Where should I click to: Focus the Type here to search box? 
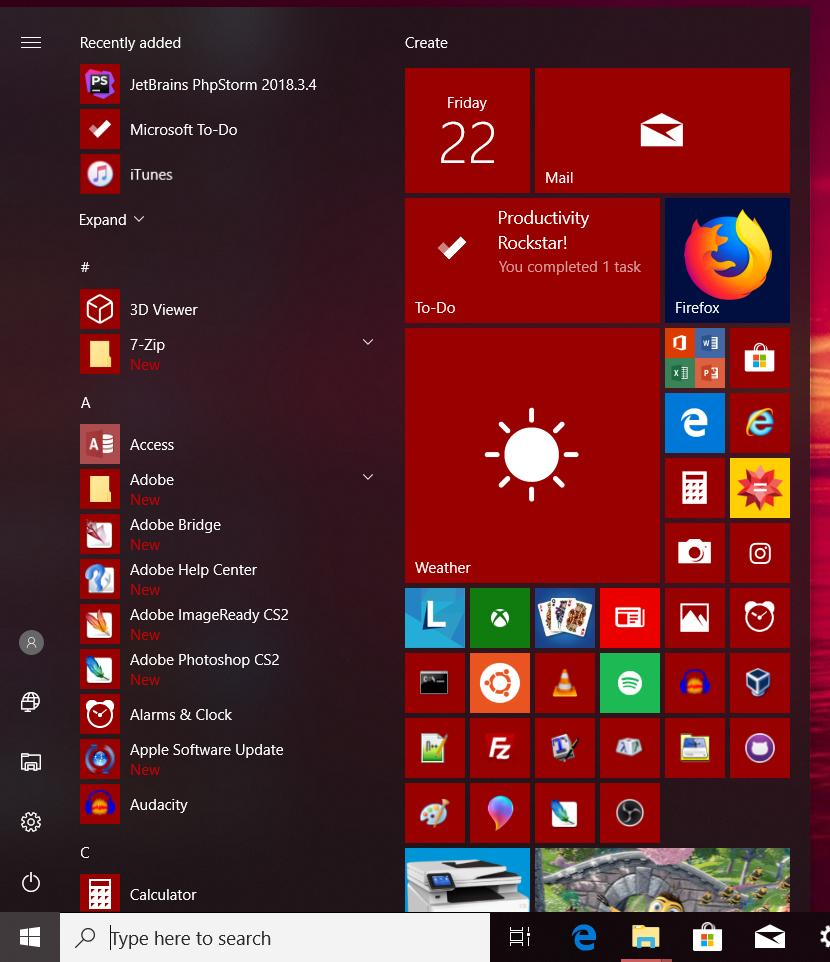point(275,937)
